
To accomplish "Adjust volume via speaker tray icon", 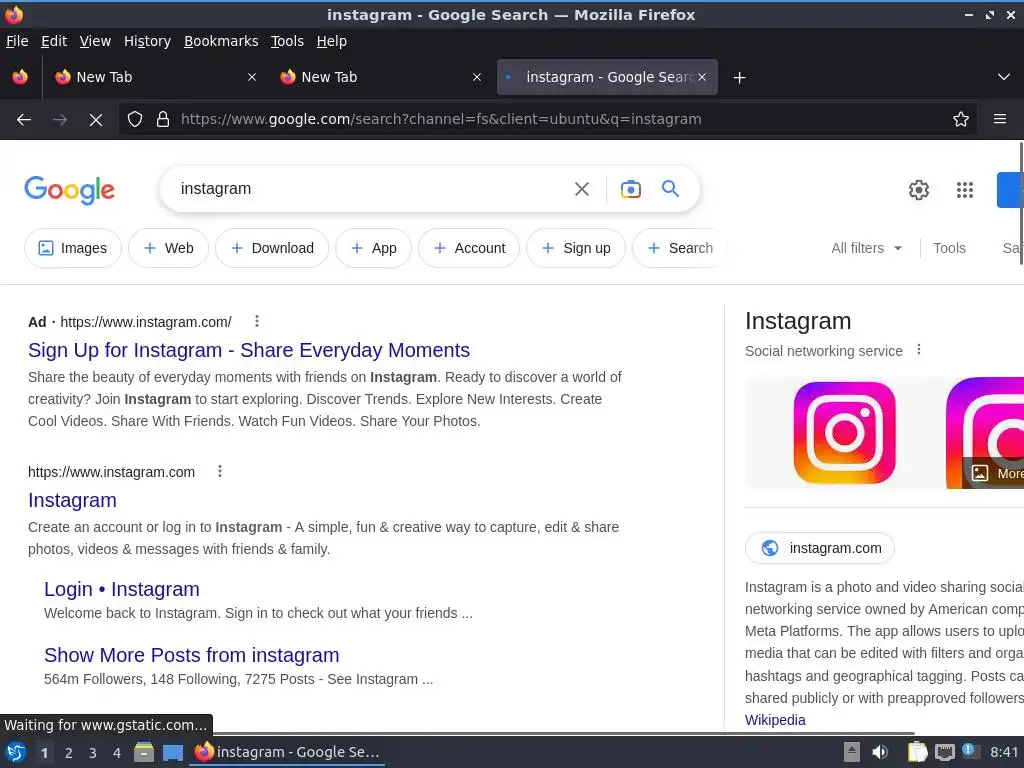I will tap(880, 752).
